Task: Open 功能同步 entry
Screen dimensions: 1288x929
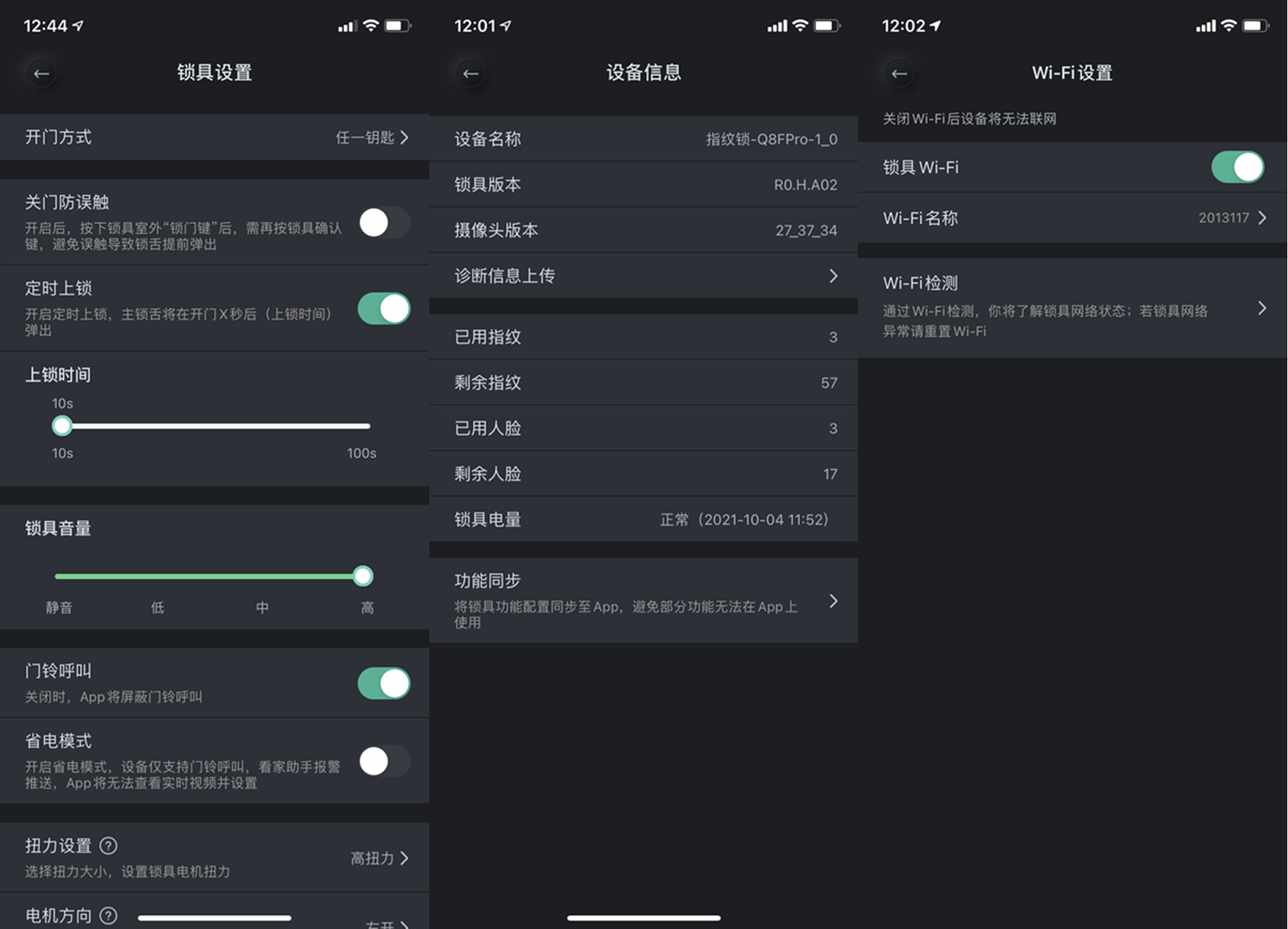Action: 643,600
